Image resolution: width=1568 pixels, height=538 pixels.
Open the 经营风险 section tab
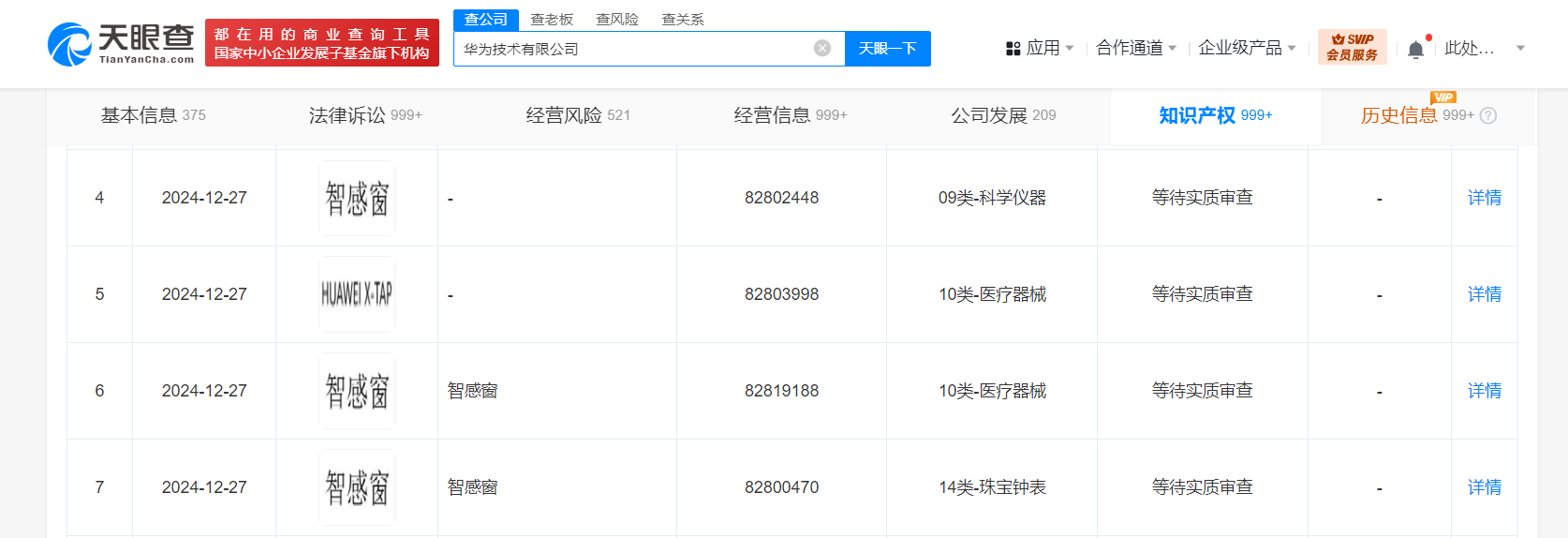coord(578,115)
